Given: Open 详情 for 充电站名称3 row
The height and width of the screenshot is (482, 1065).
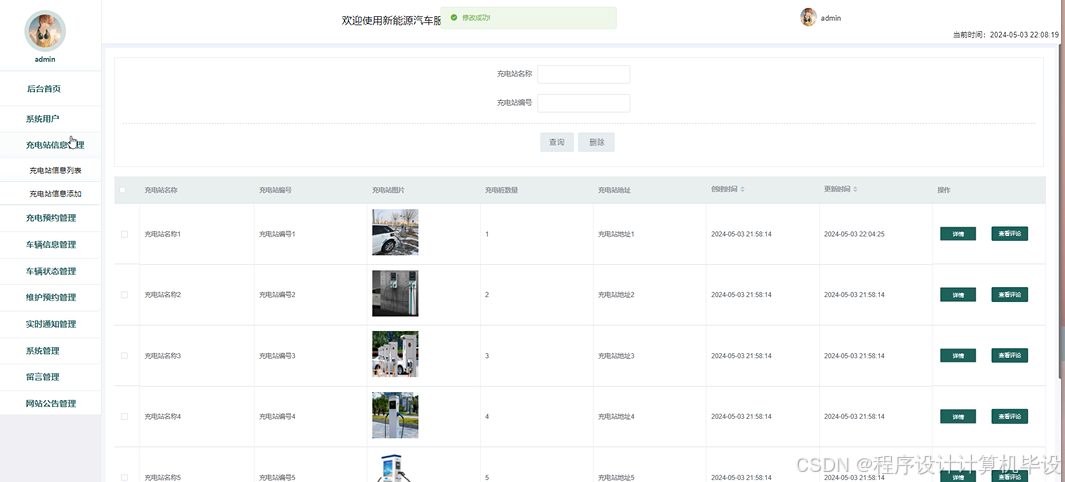Looking at the screenshot, I should [x=958, y=356].
